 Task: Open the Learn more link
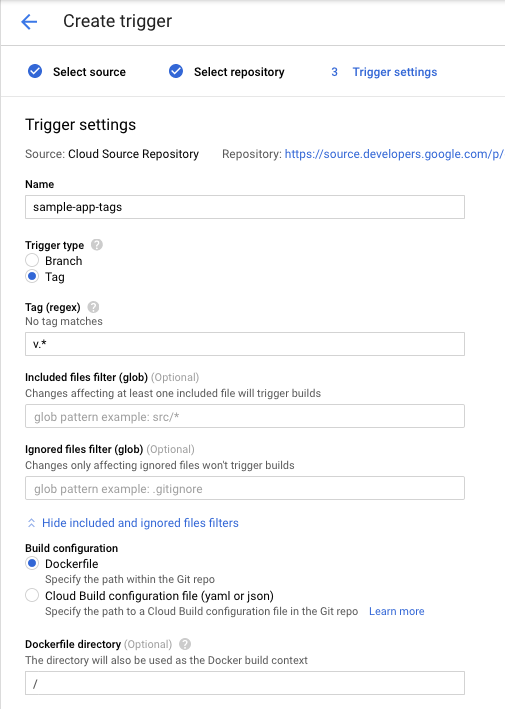pyautogui.click(x=396, y=611)
